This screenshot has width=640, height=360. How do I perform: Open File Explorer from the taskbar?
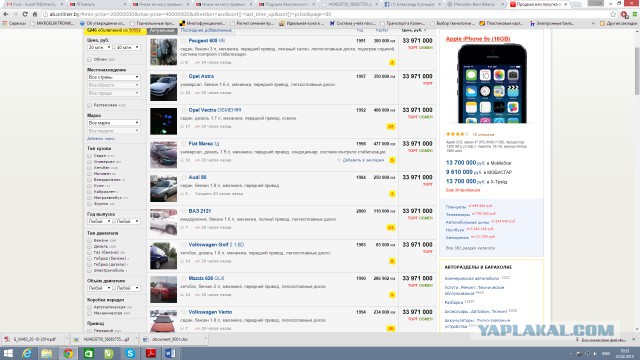(47, 353)
